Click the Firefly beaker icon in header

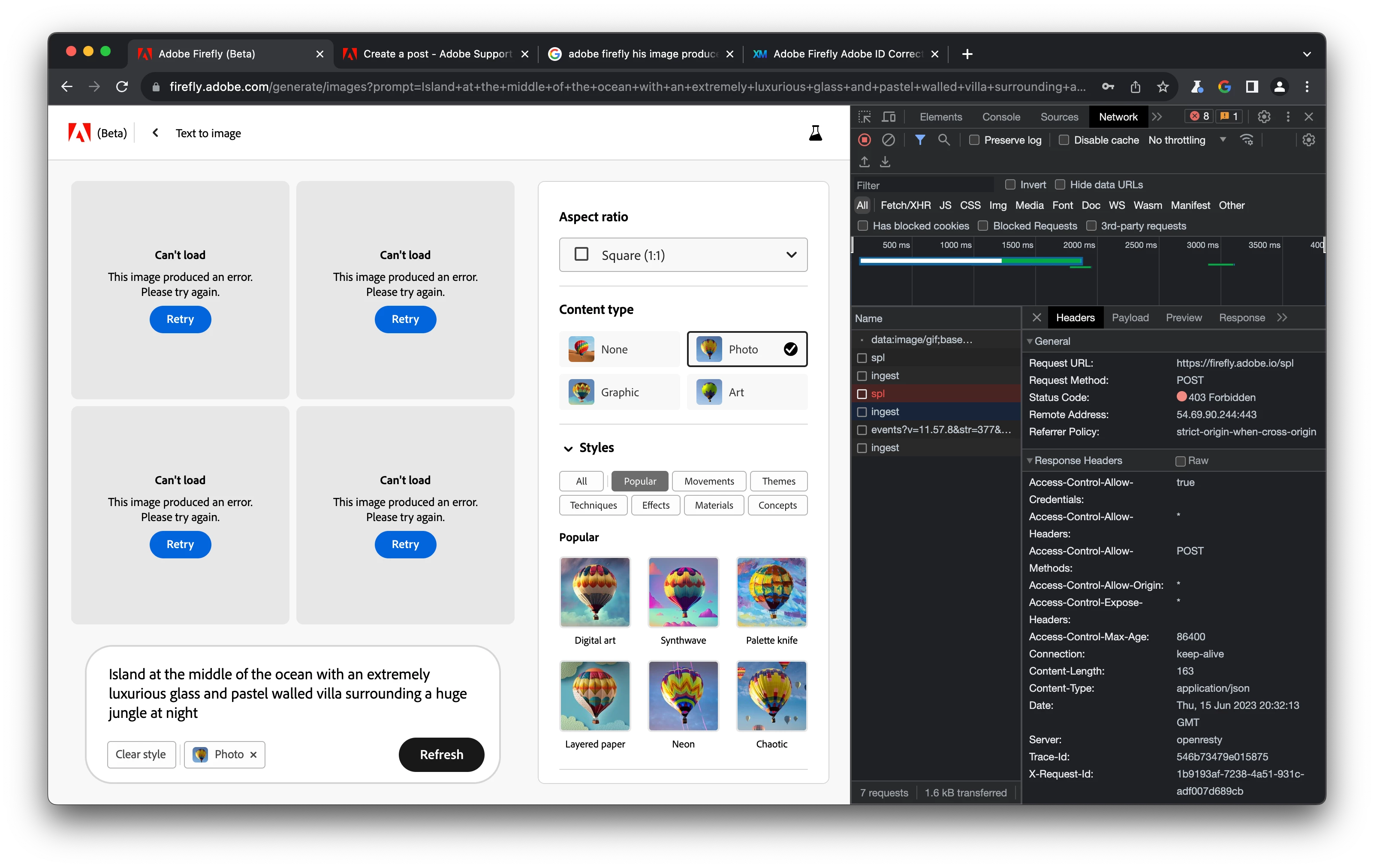coord(815,133)
